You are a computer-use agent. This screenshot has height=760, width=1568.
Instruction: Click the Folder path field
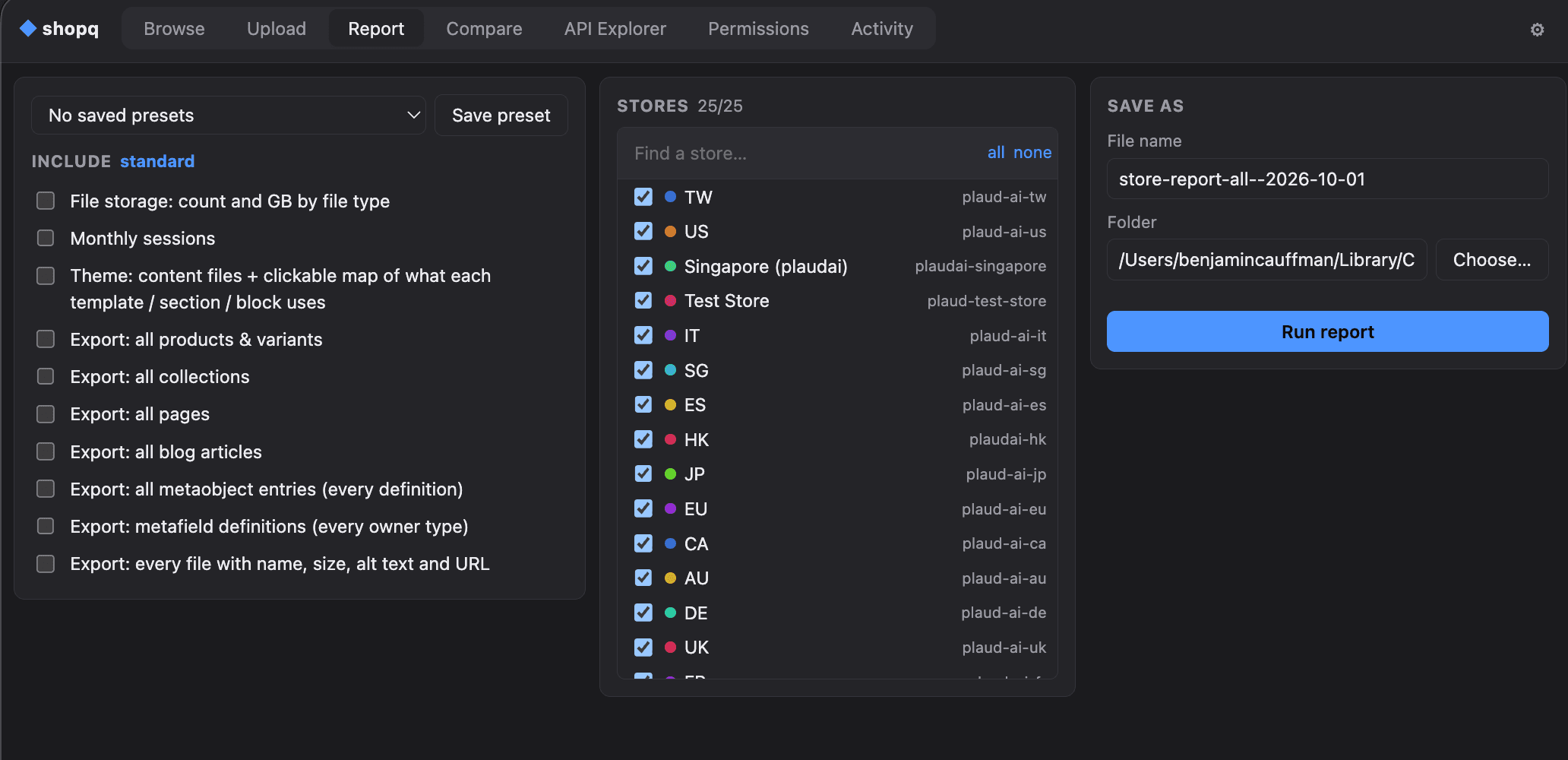(x=1266, y=260)
